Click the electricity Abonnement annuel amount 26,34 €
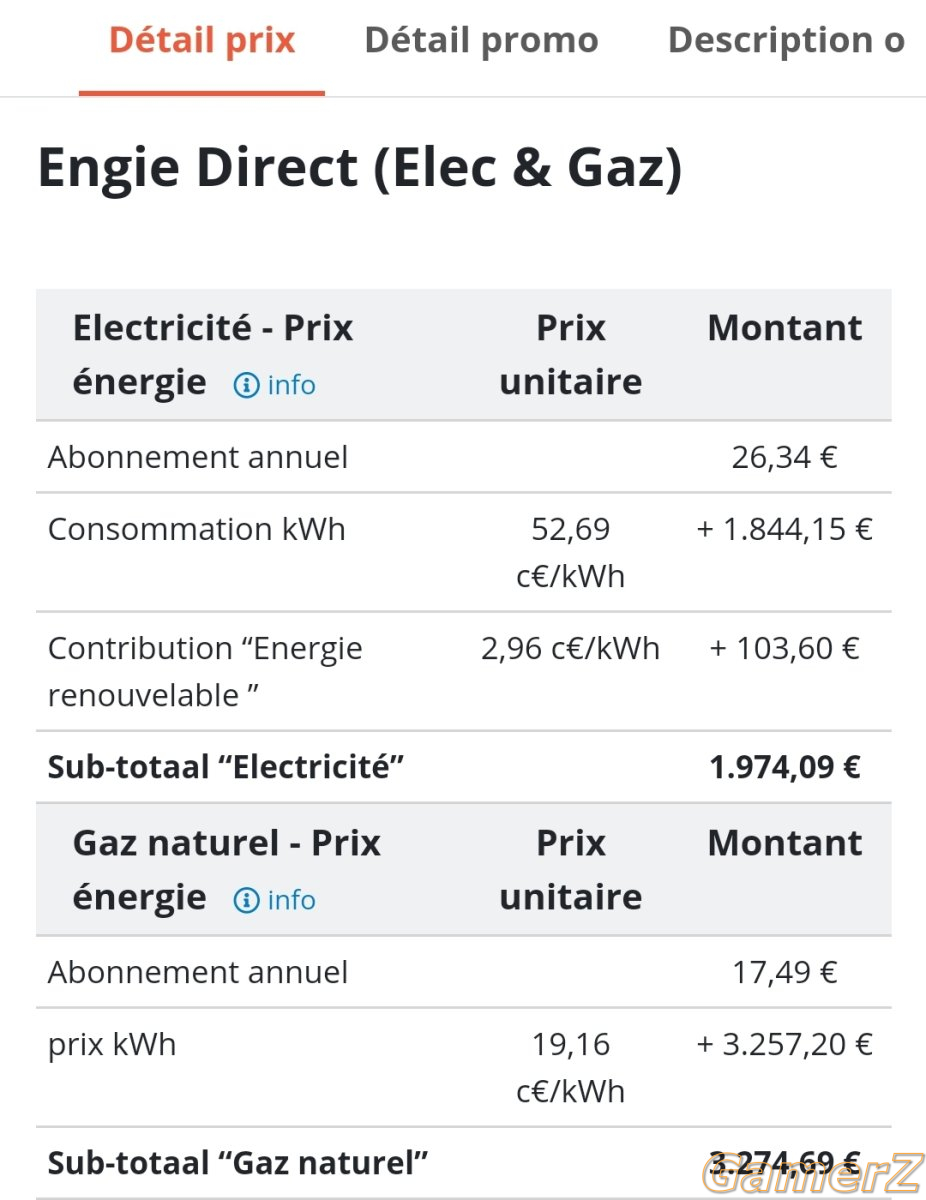Image resolution: width=926 pixels, height=1200 pixels. pos(785,457)
